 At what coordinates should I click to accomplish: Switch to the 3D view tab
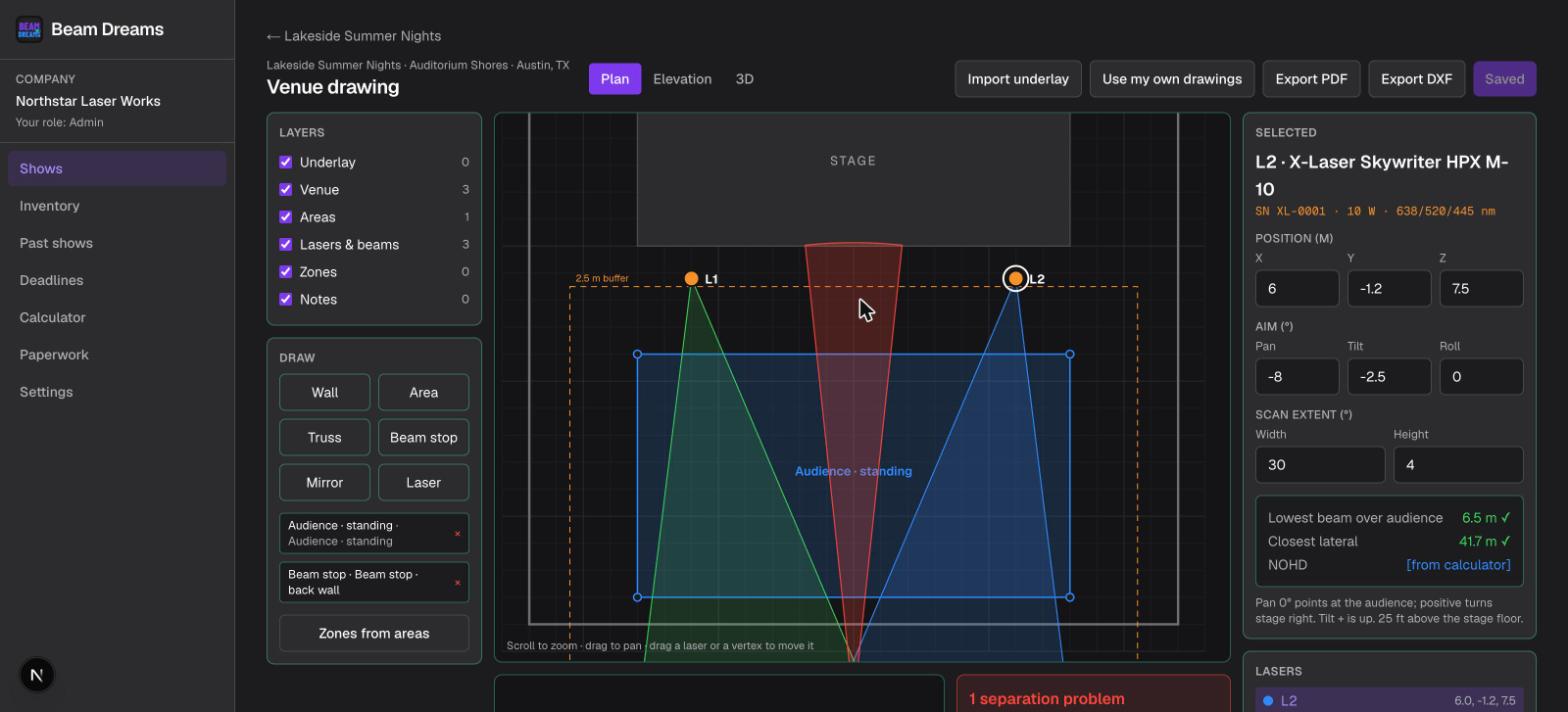point(744,79)
